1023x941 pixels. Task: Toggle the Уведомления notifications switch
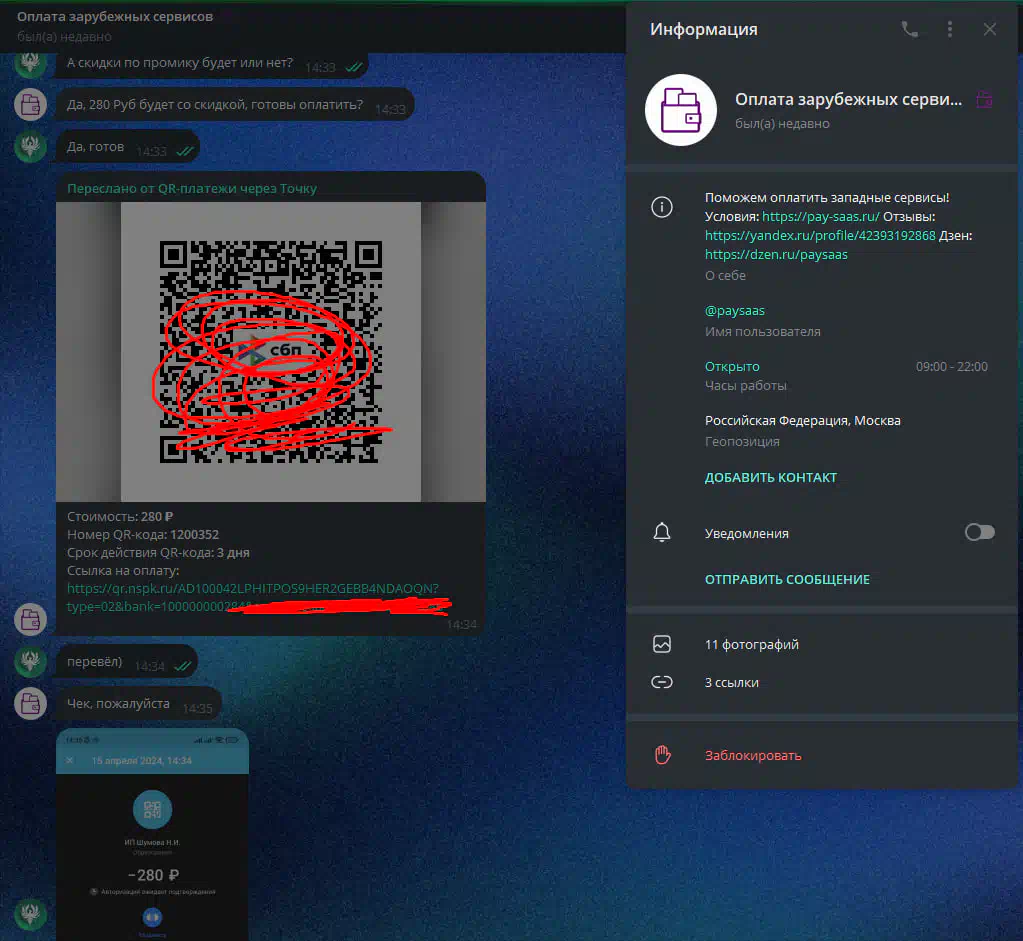point(979,532)
